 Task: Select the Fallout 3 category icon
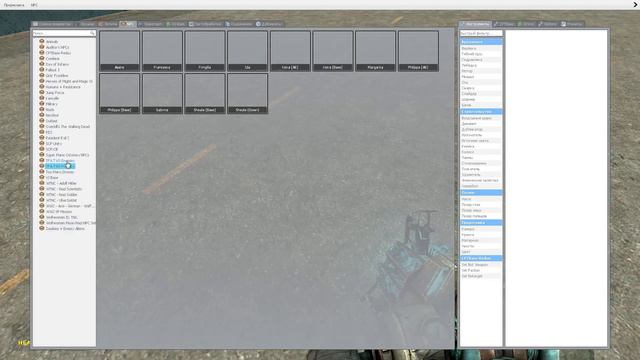point(42,69)
